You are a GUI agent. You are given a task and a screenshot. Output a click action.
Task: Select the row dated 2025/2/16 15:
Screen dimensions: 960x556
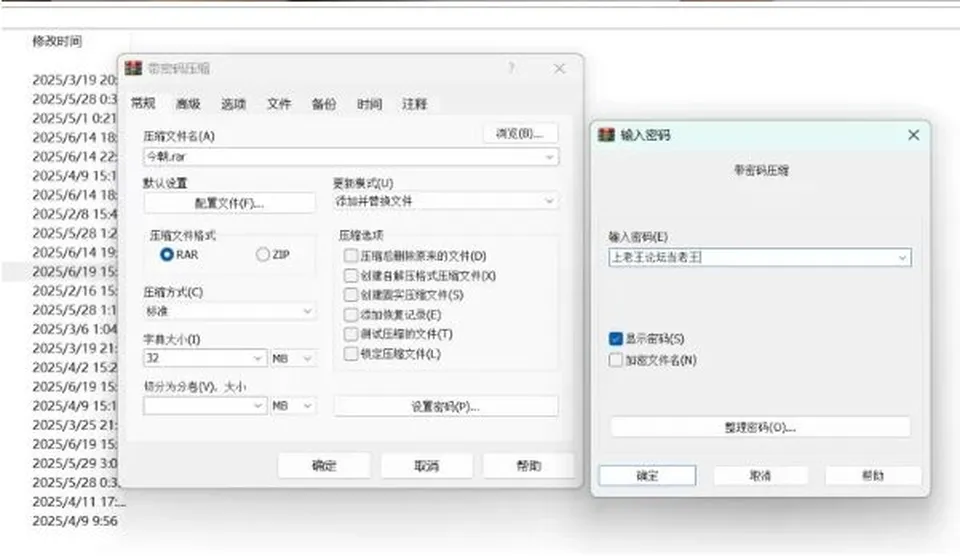point(75,290)
